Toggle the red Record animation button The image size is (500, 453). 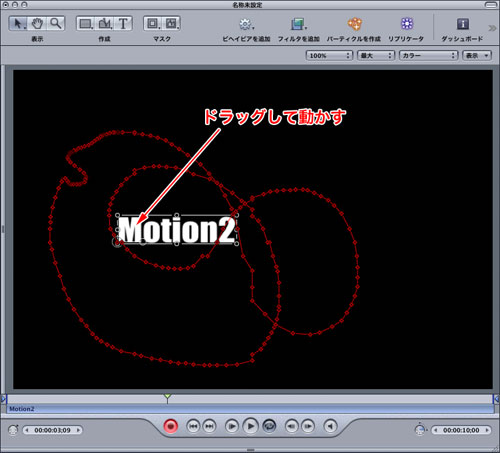(x=171, y=426)
